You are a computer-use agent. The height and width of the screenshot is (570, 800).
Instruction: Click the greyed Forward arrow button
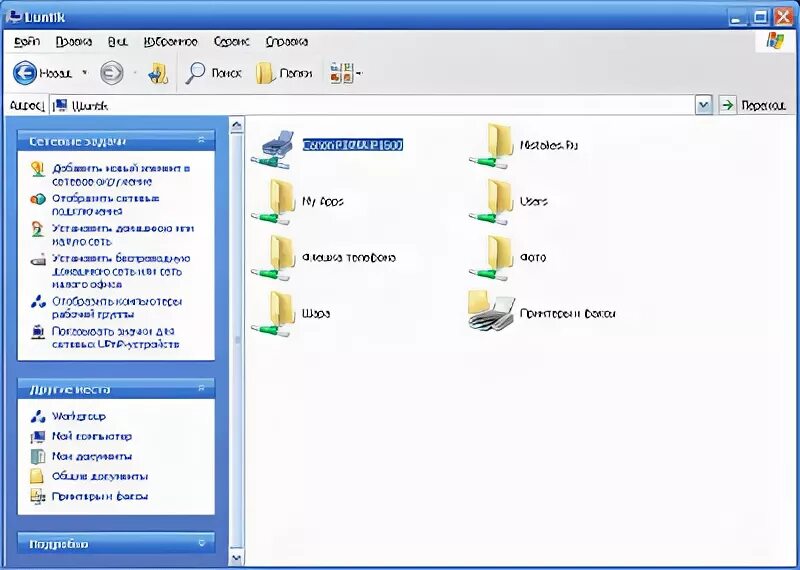click(x=111, y=73)
